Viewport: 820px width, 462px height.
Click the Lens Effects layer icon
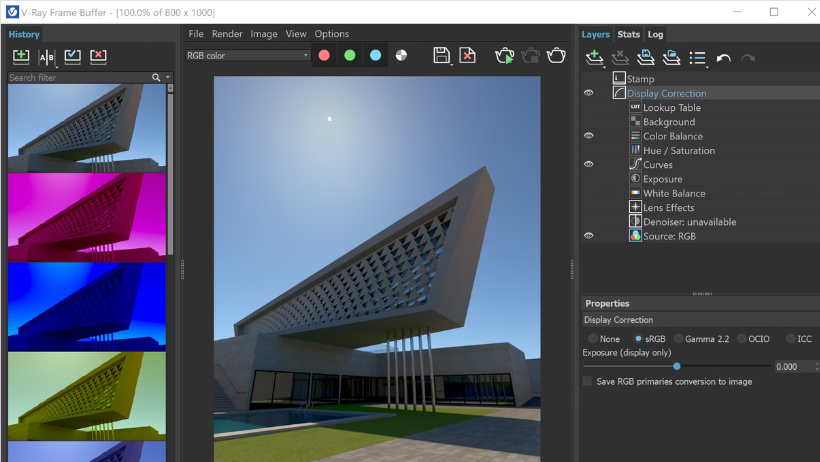(x=635, y=207)
